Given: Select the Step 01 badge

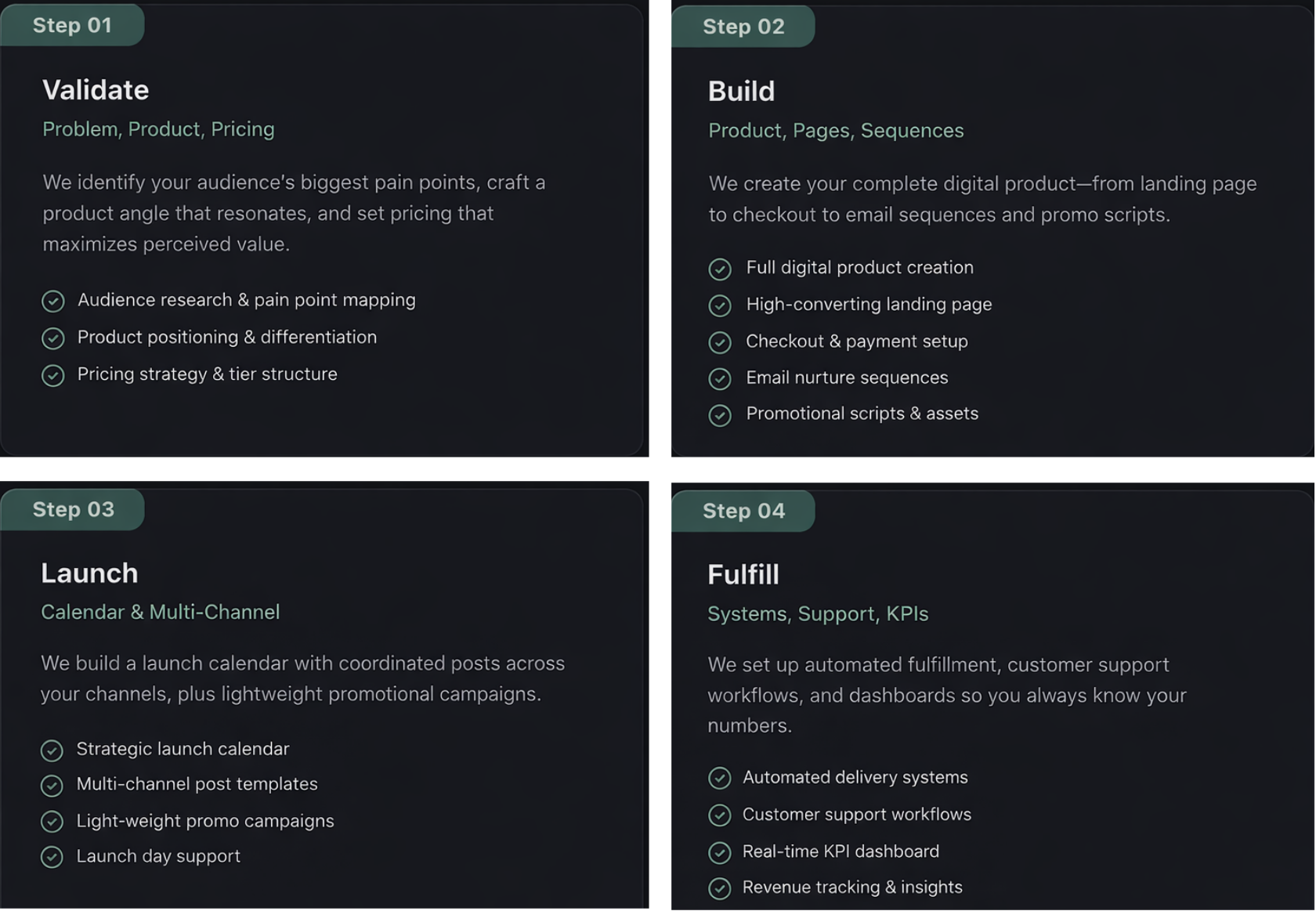Looking at the screenshot, I should point(72,25).
